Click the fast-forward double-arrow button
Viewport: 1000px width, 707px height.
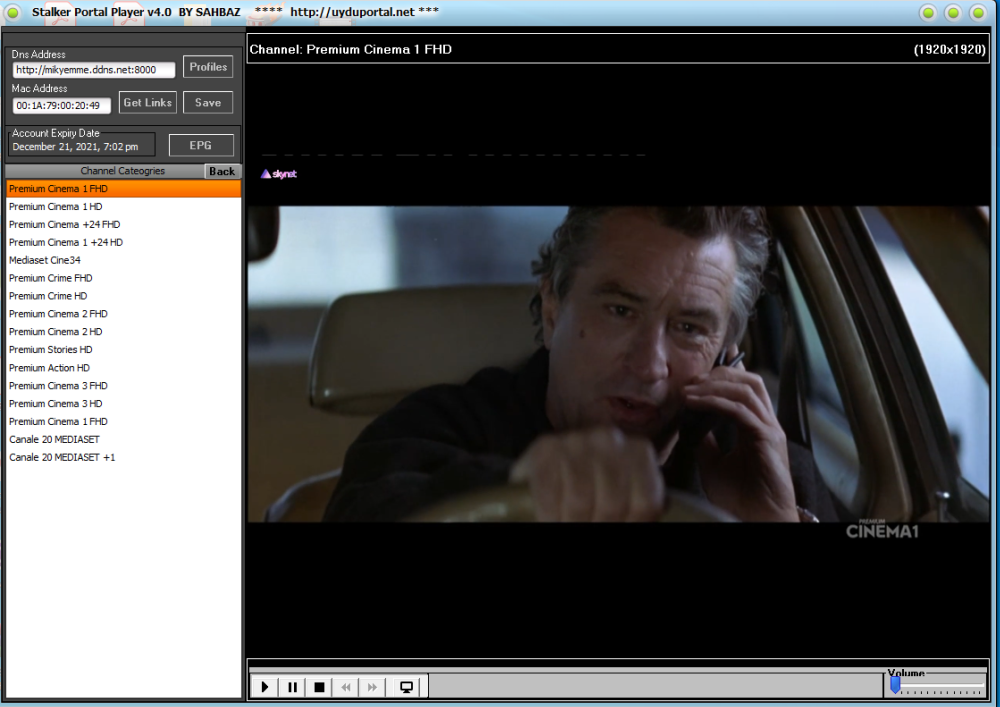click(x=372, y=687)
